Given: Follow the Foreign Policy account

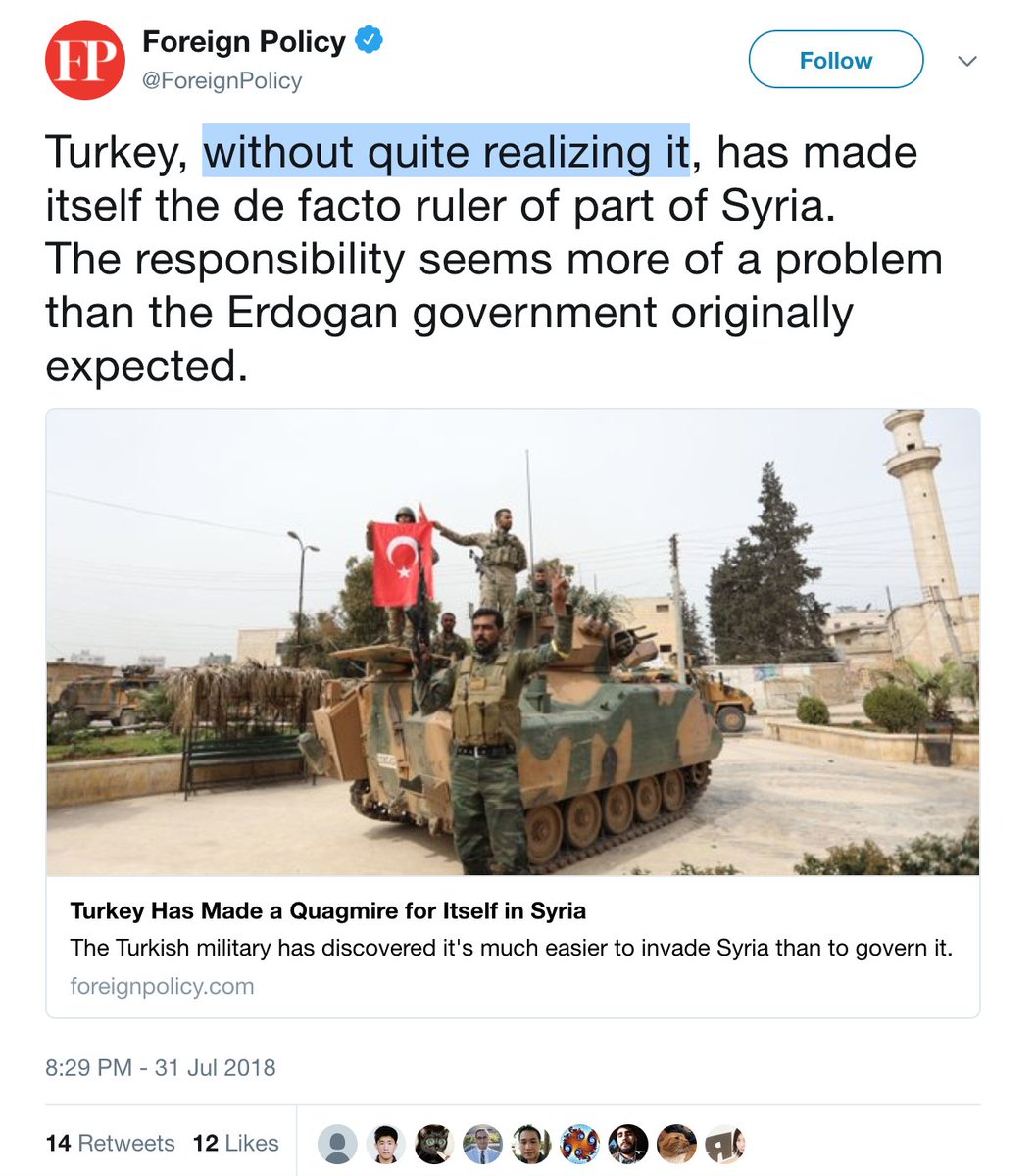Looking at the screenshot, I should pyautogui.click(x=835, y=61).
